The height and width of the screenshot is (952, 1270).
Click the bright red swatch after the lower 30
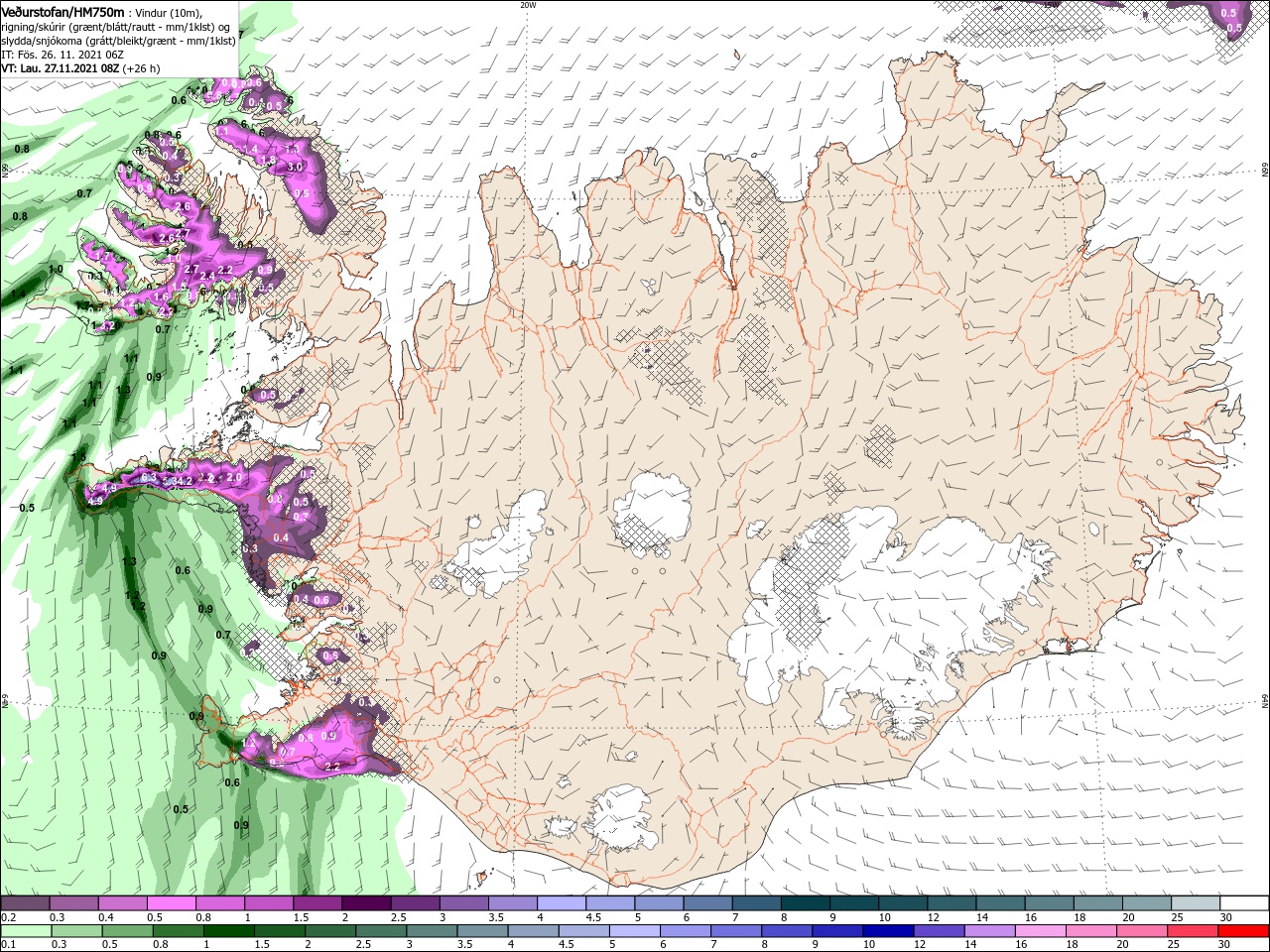click(x=1244, y=931)
